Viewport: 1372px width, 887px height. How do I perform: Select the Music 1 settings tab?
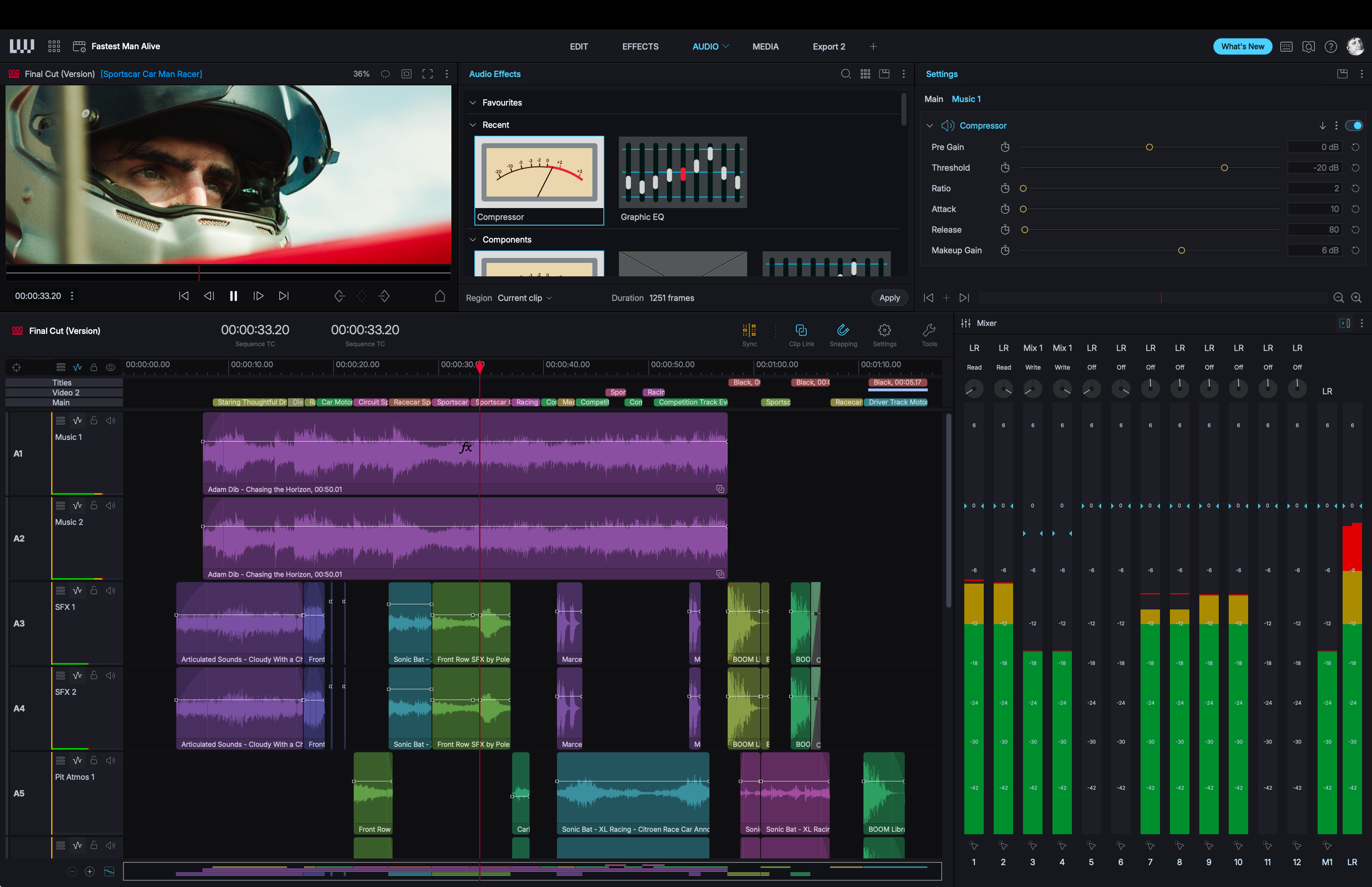pos(965,99)
